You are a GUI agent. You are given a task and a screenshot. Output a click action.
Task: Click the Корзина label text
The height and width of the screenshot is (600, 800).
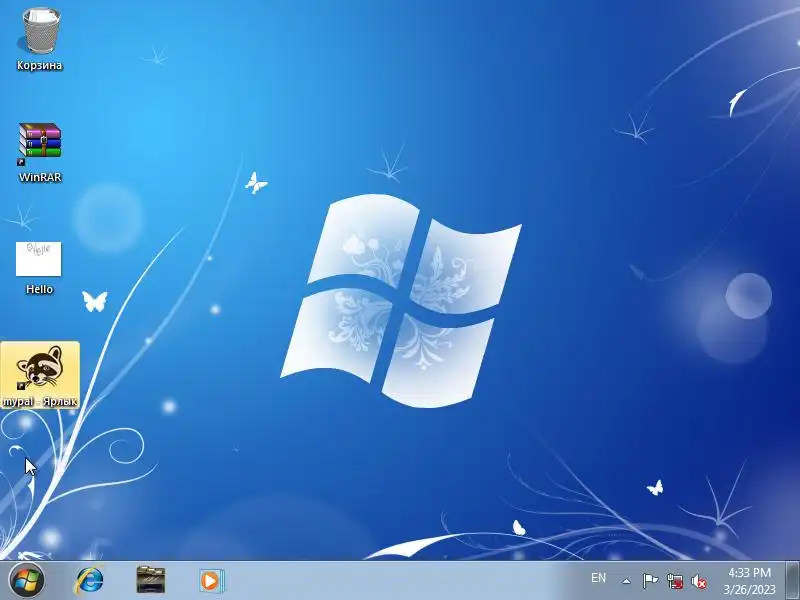(x=39, y=65)
